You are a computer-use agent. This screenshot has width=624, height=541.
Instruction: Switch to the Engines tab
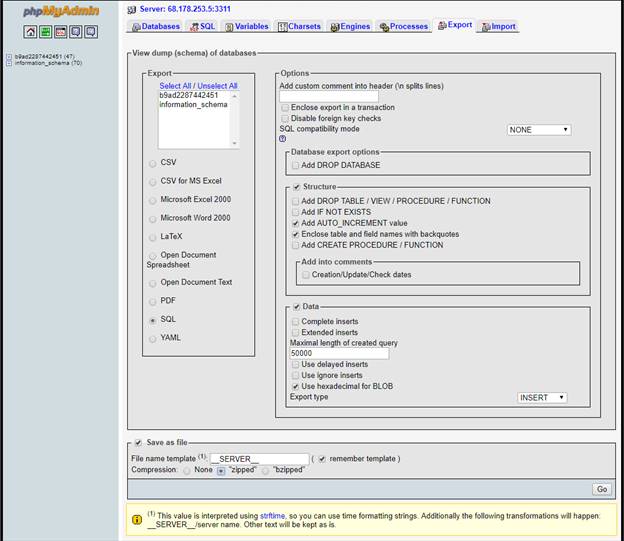pos(350,26)
